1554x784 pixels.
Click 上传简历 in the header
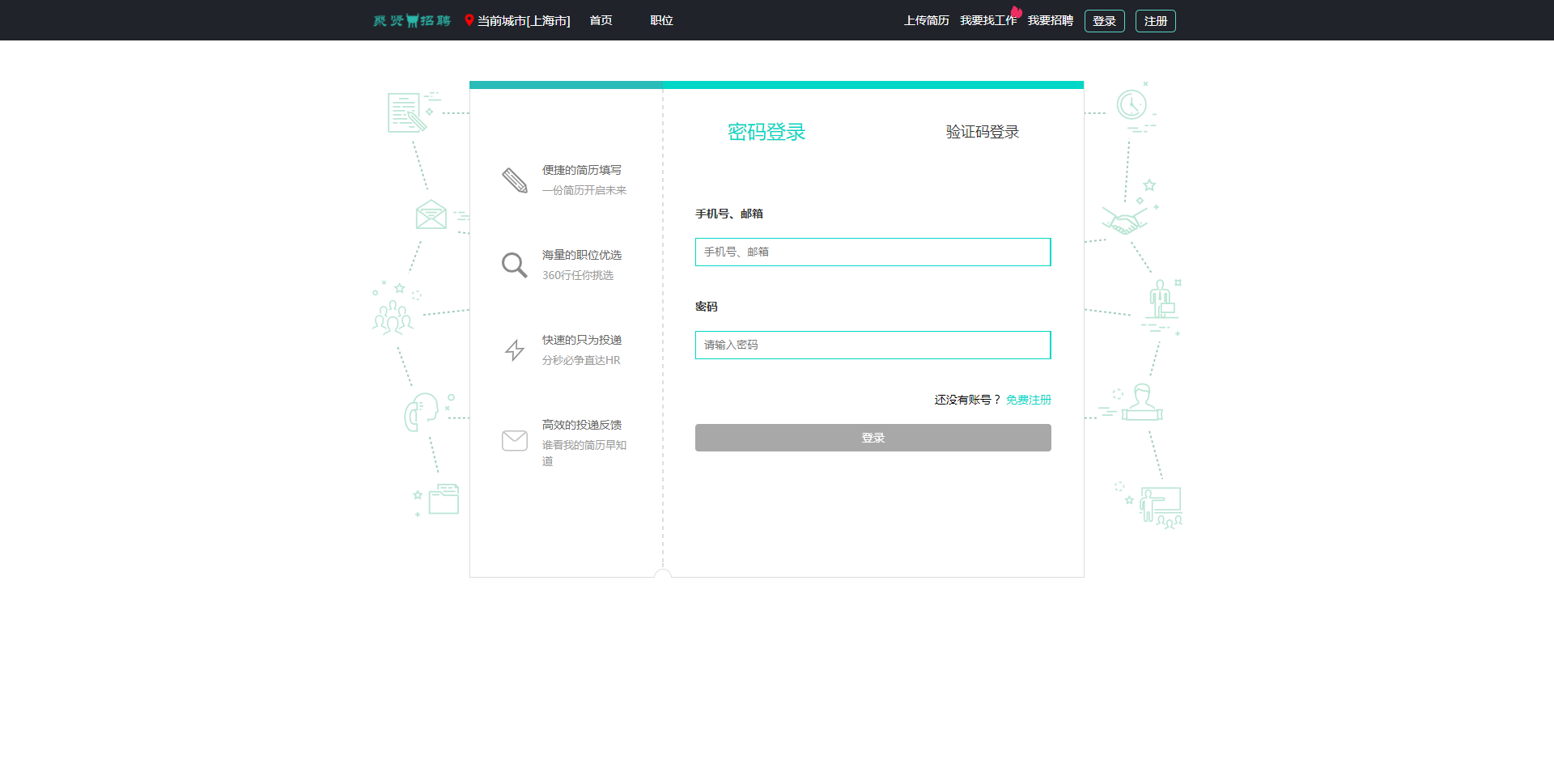pos(926,20)
